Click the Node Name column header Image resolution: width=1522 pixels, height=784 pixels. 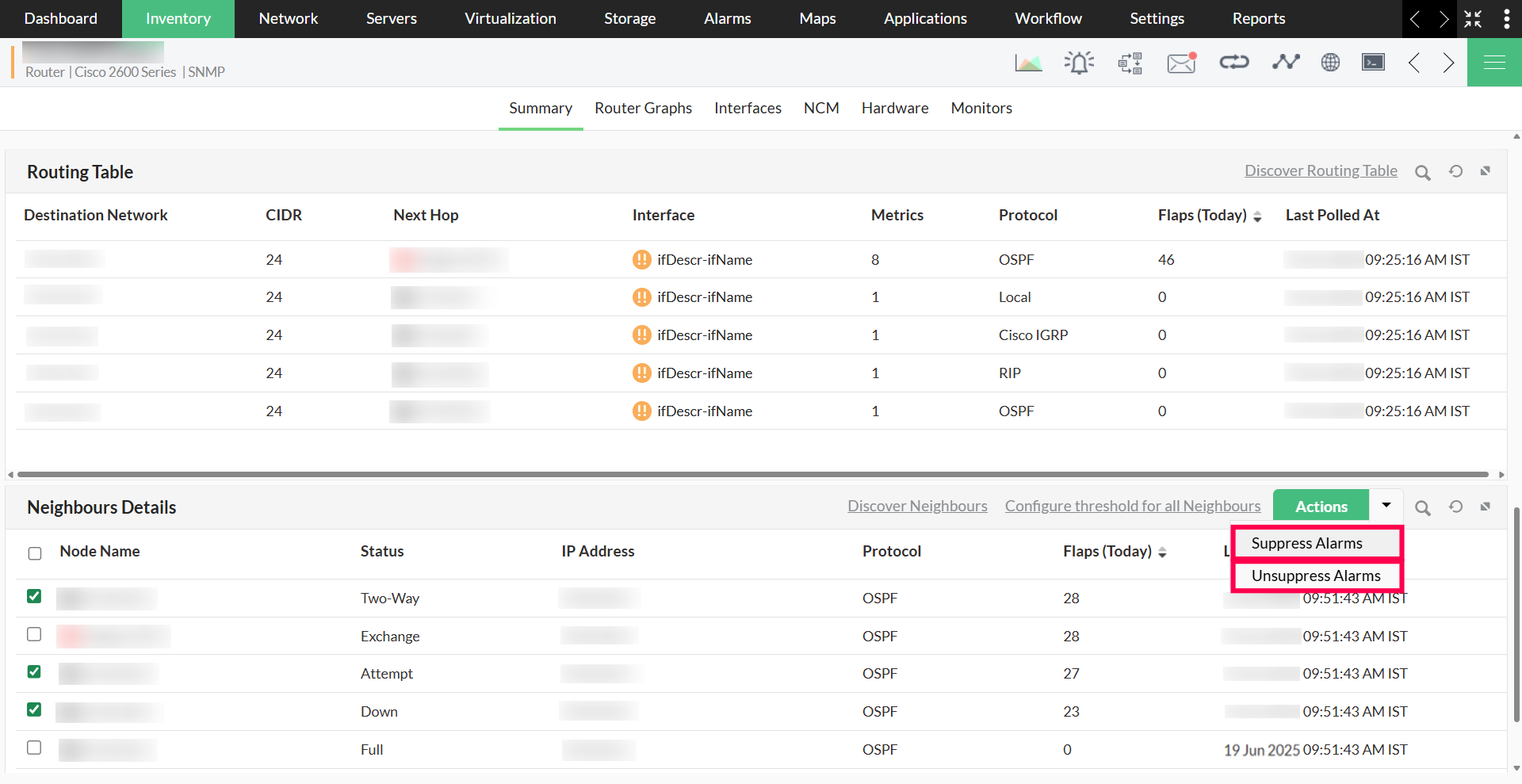[x=100, y=551]
